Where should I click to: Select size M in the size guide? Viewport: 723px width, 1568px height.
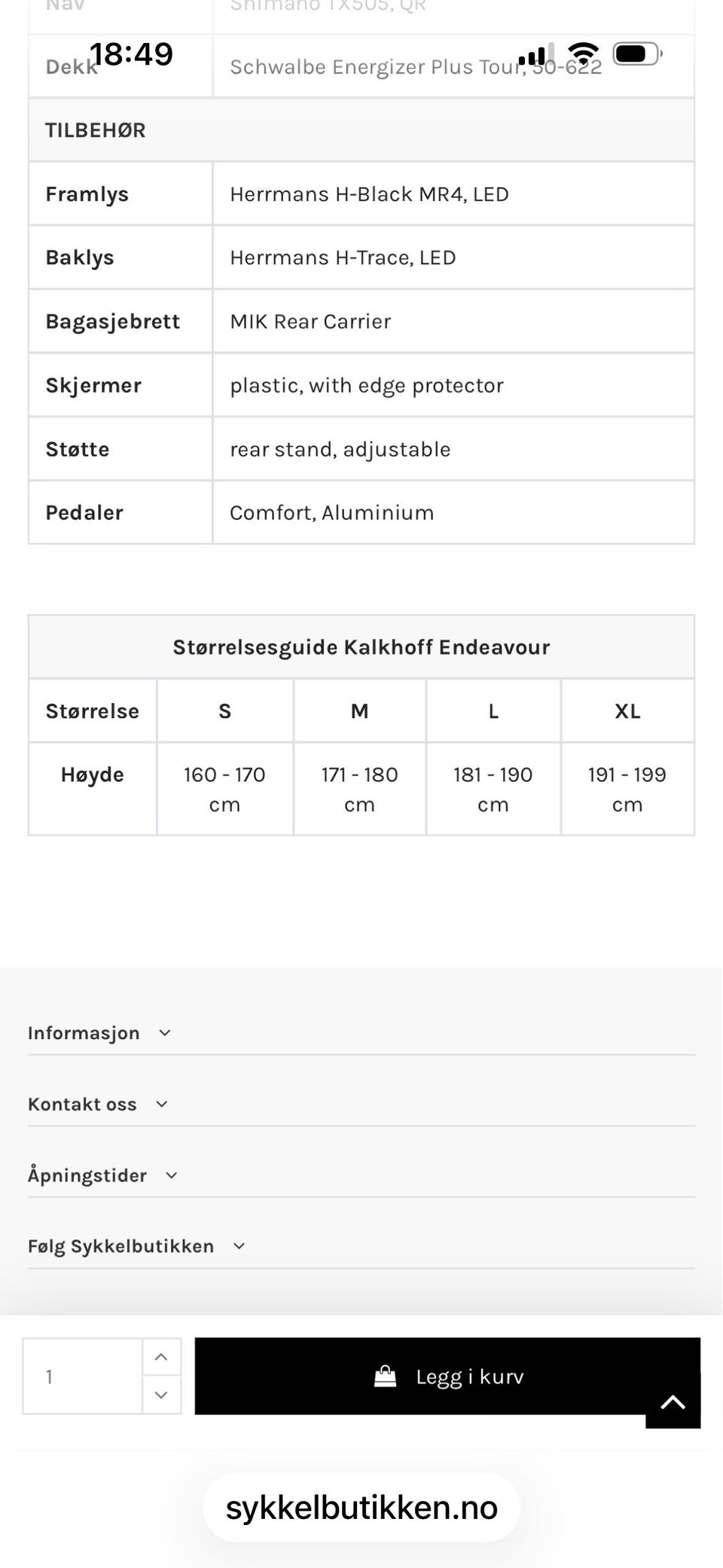pos(359,711)
